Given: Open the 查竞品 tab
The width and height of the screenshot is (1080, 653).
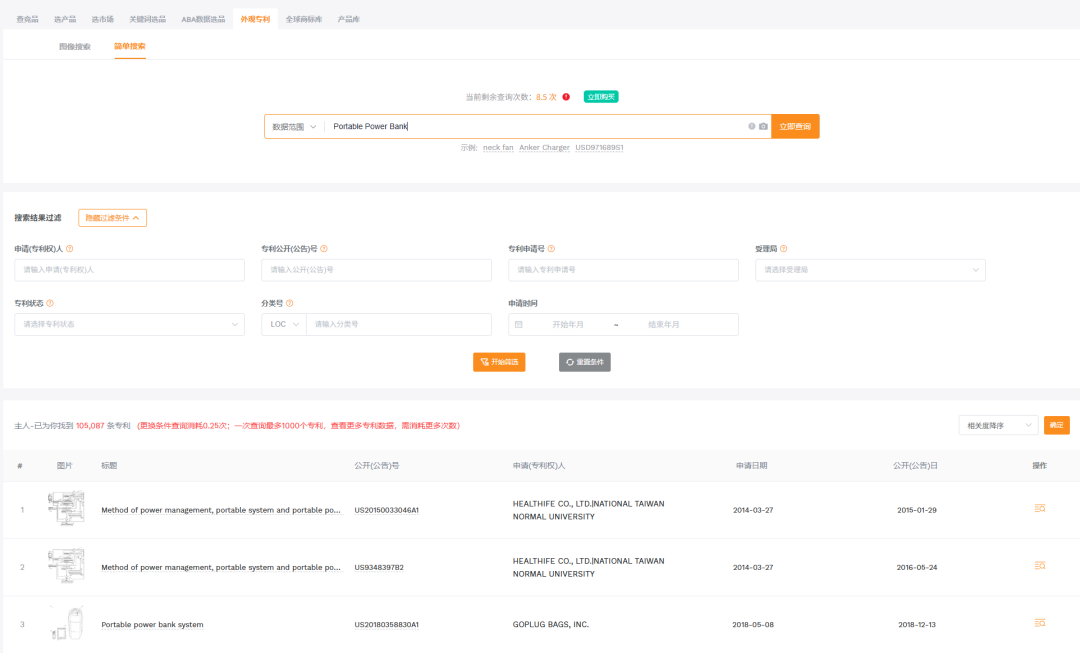Looking at the screenshot, I should (x=28, y=19).
